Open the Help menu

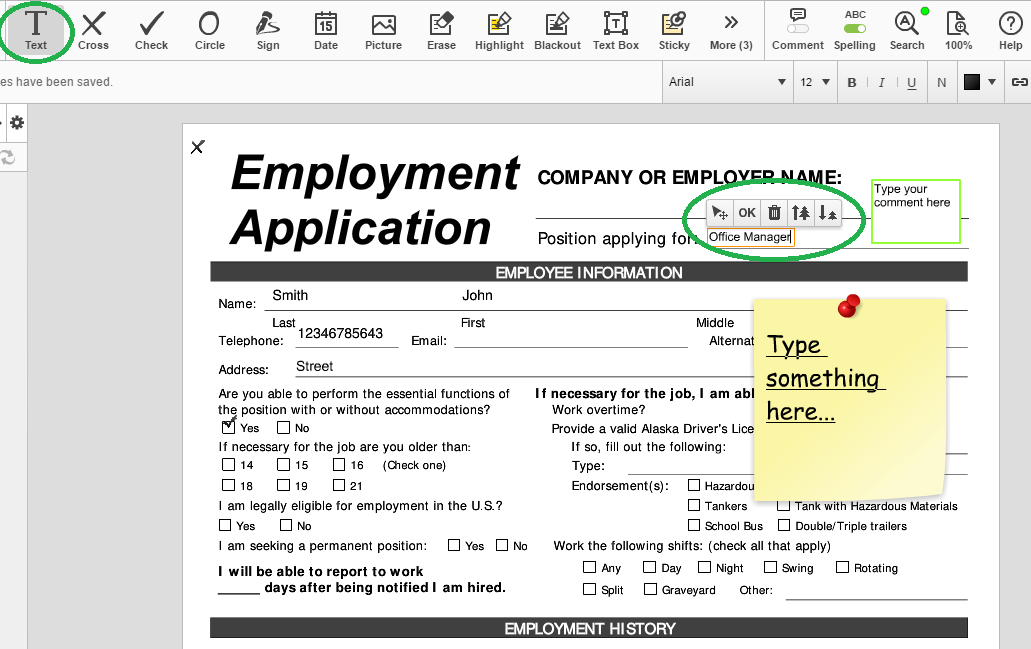click(1011, 30)
